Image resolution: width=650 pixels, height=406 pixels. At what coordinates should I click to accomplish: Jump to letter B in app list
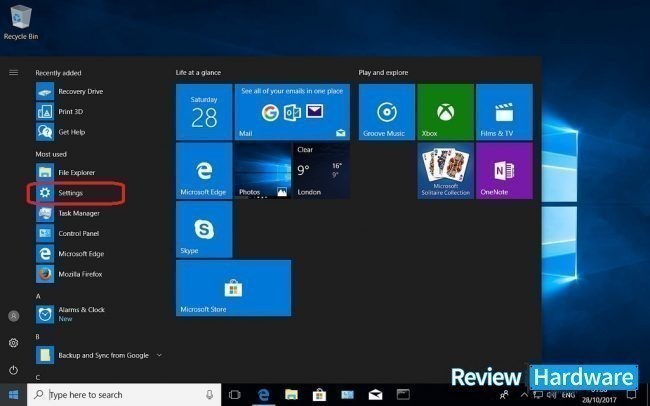coord(38,337)
